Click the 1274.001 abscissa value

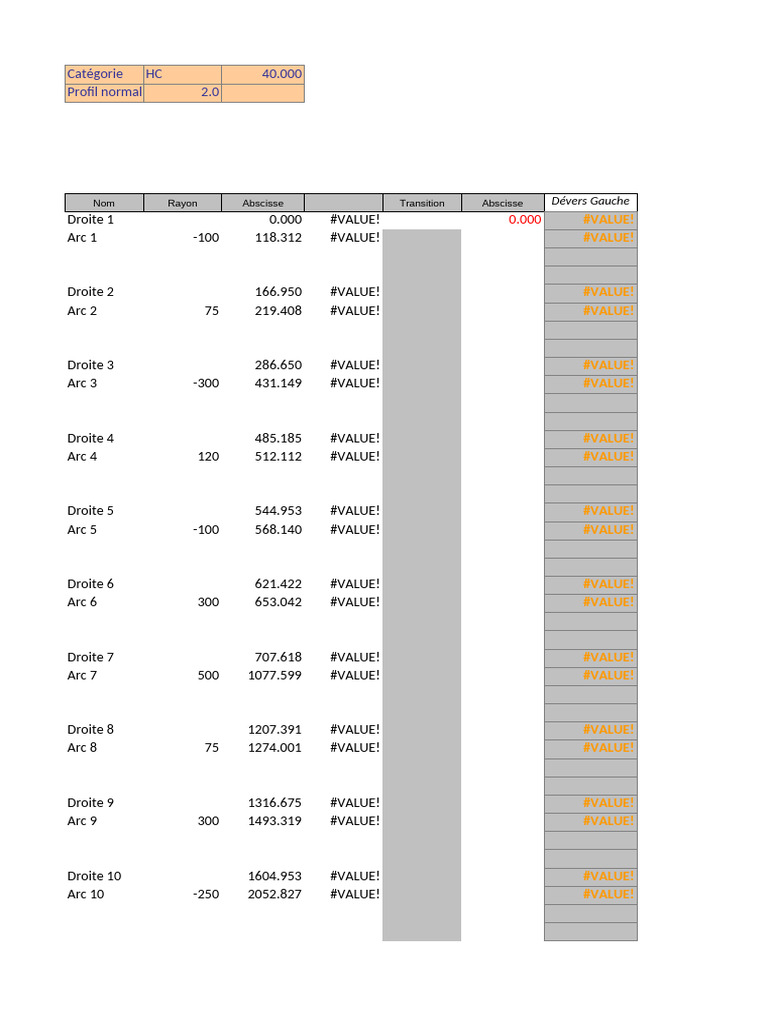coord(275,748)
